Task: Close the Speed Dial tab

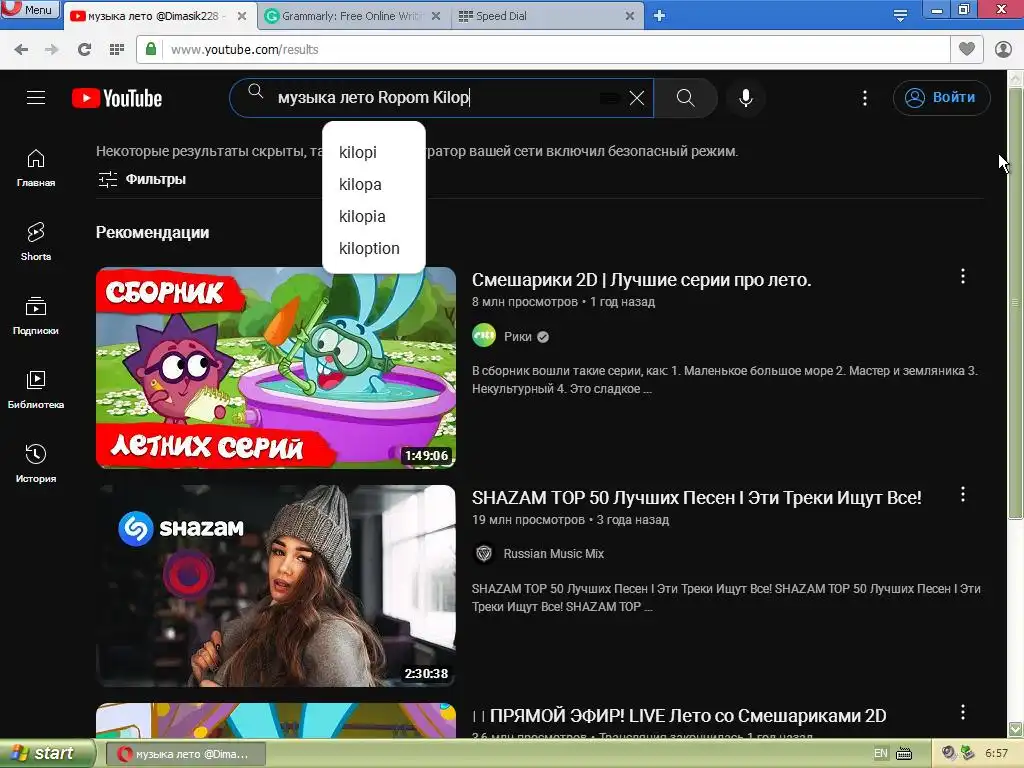Action: pyautogui.click(x=630, y=16)
